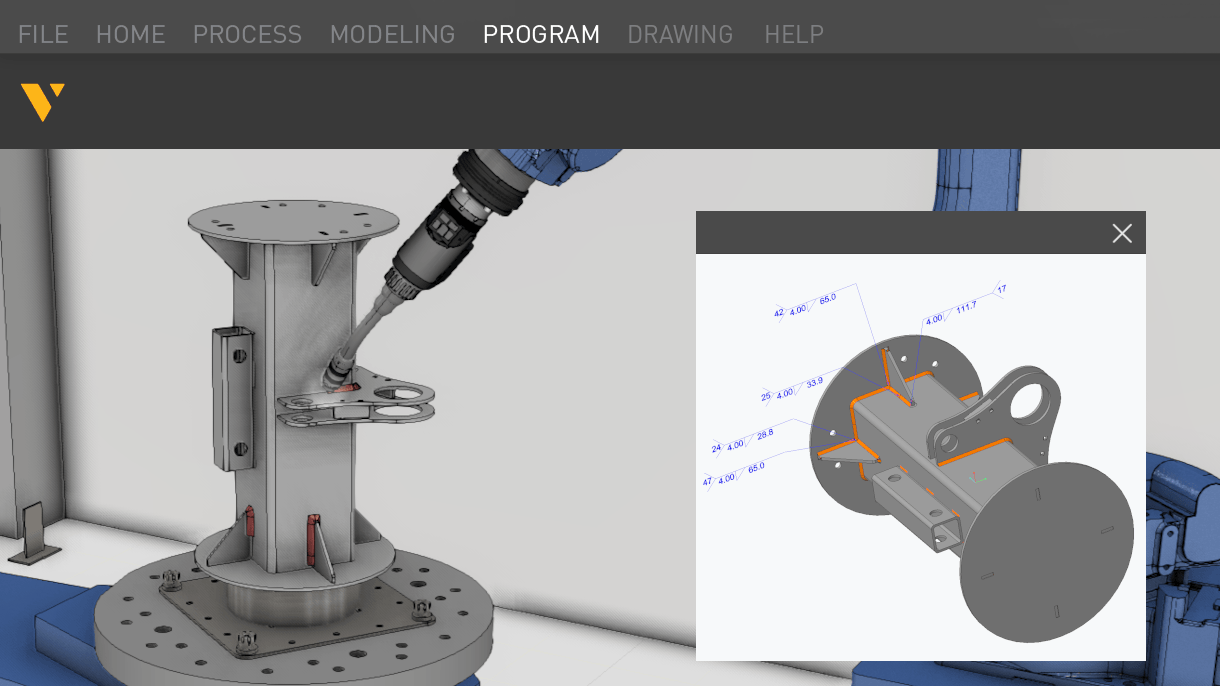Open the PROCESS tab
The image size is (1220, 686).
247,34
